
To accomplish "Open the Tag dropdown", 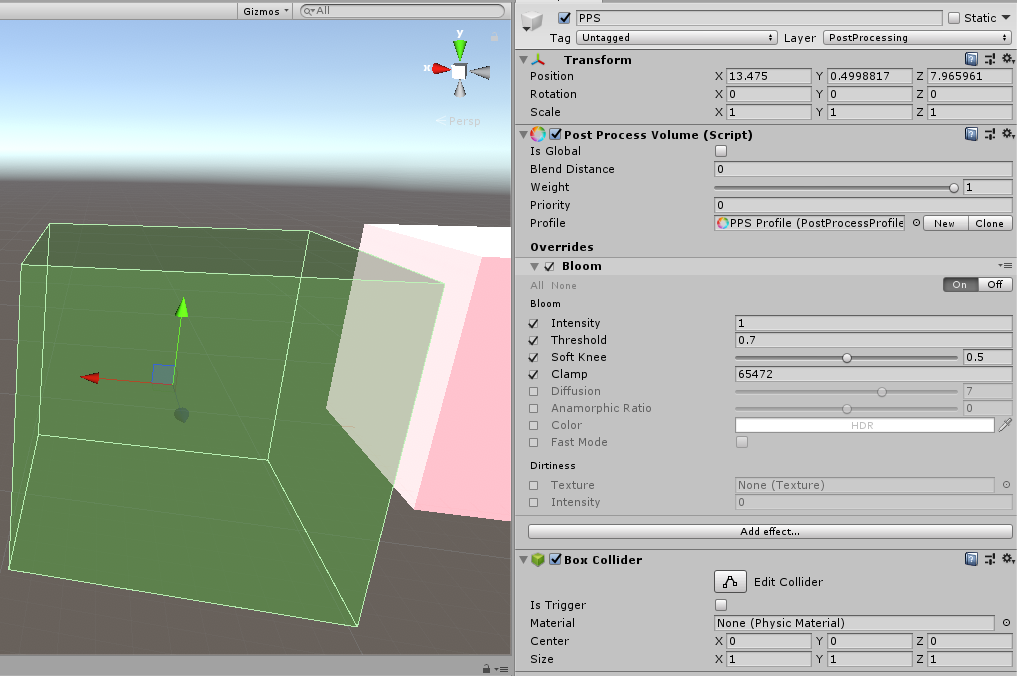I will pyautogui.click(x=675, y=36).
